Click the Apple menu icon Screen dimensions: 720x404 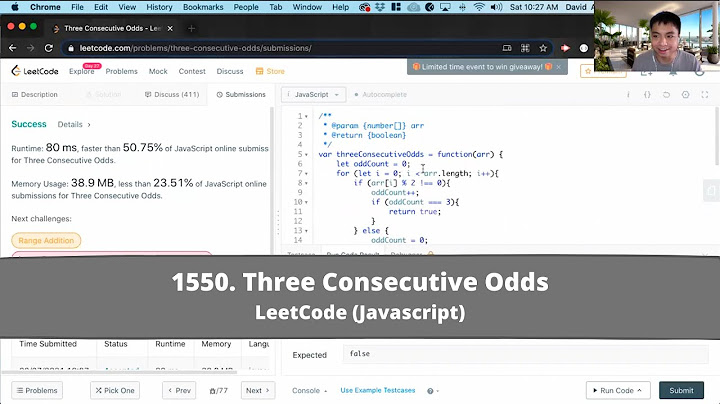(15, 7)
